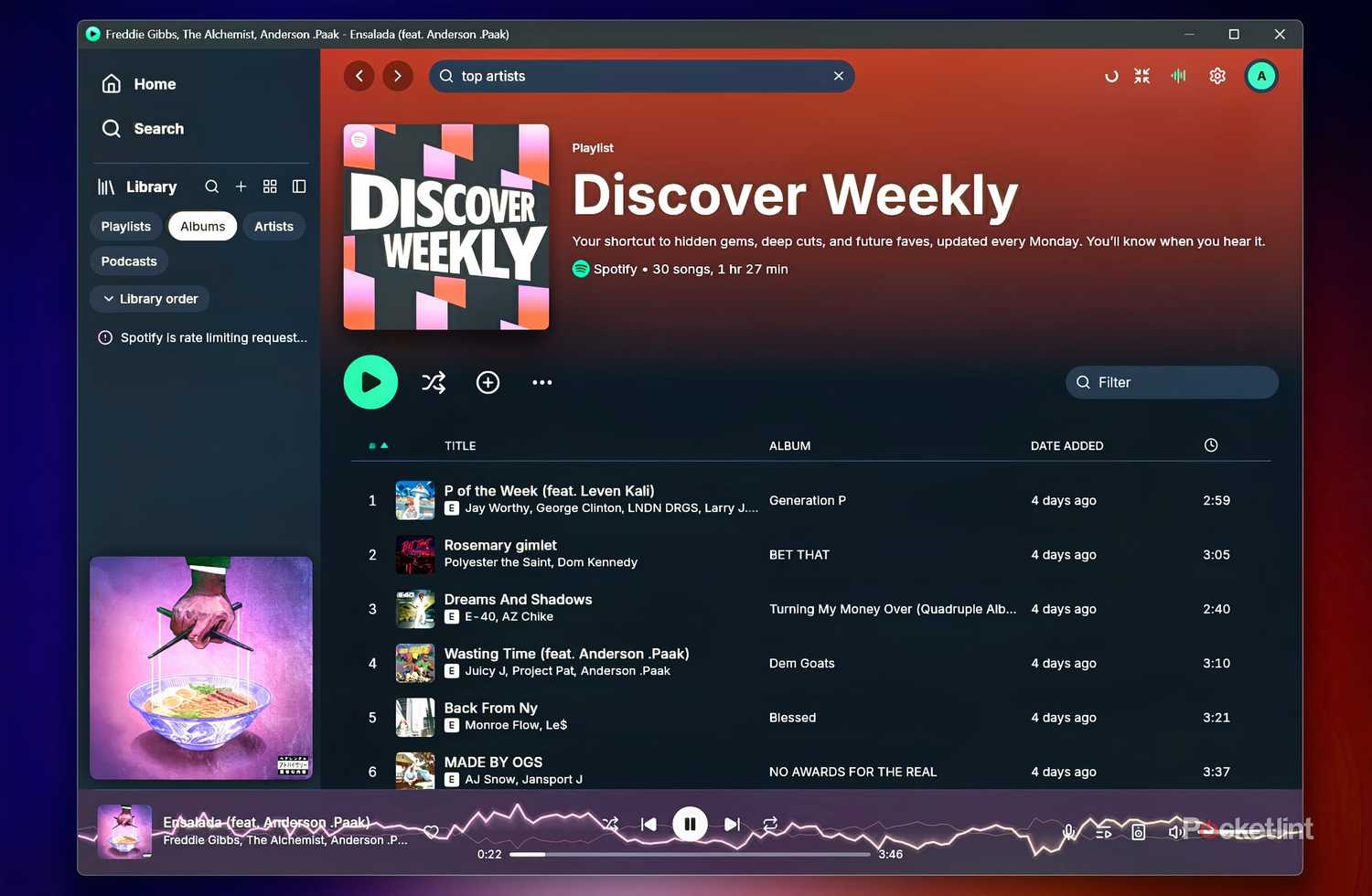Open the Spotify owner link
Screen dimensions: 1372x896
(x=616, y=269)
